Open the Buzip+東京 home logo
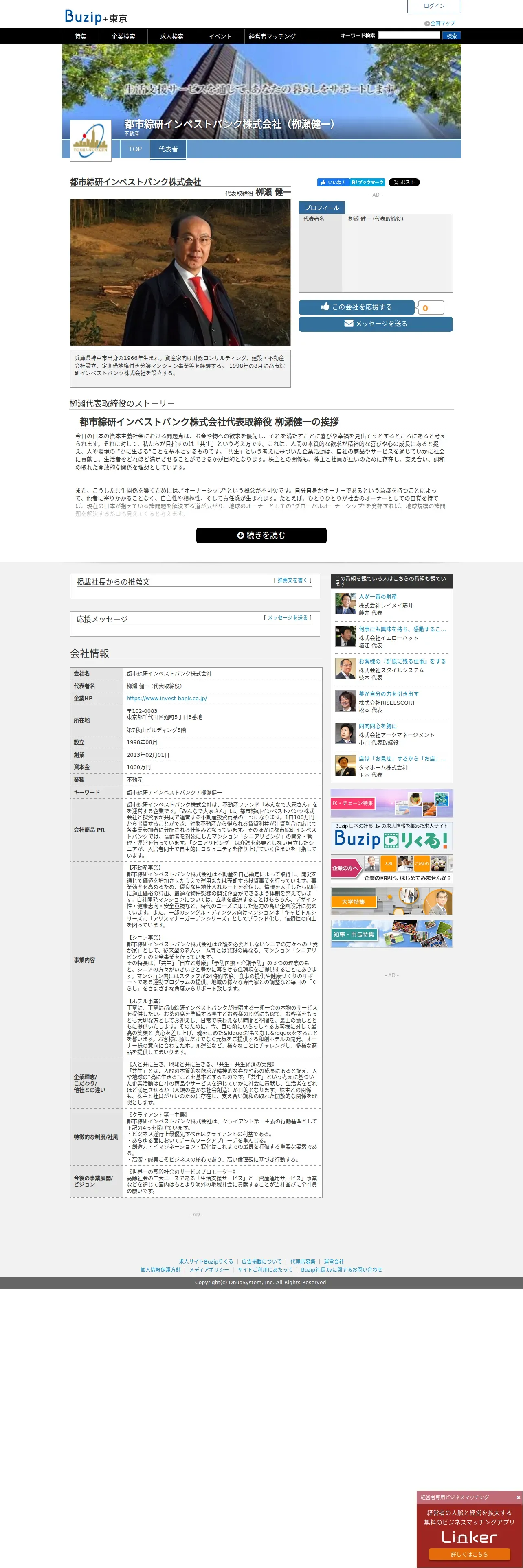 pos(96,16)
